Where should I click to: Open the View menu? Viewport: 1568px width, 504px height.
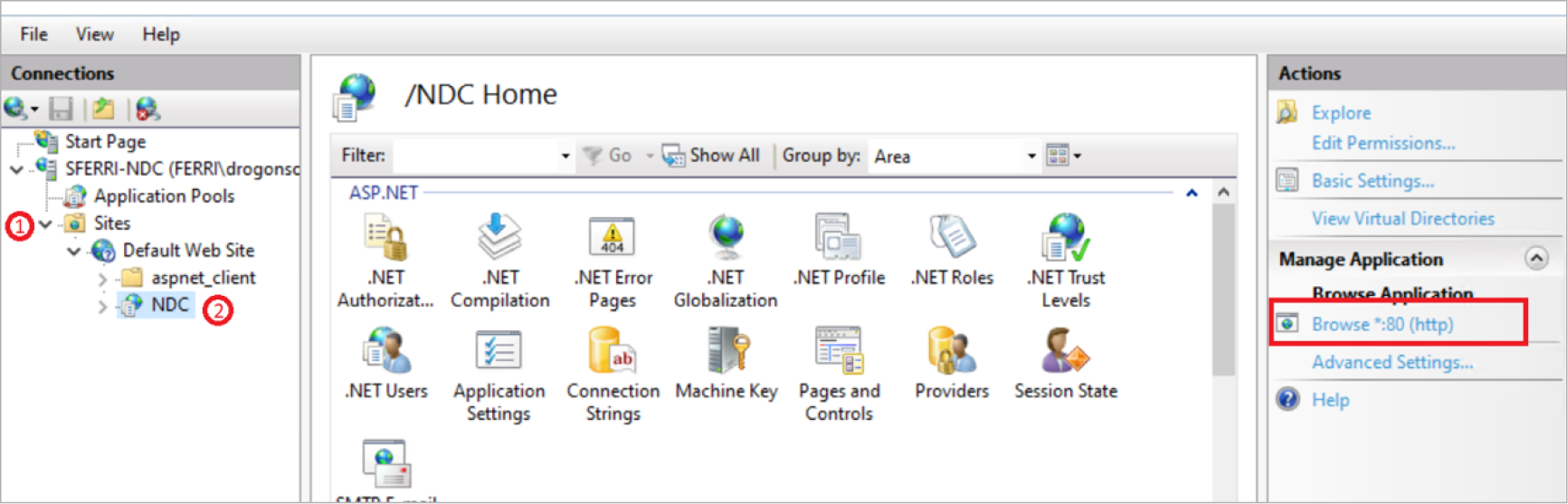pos(94,34)
